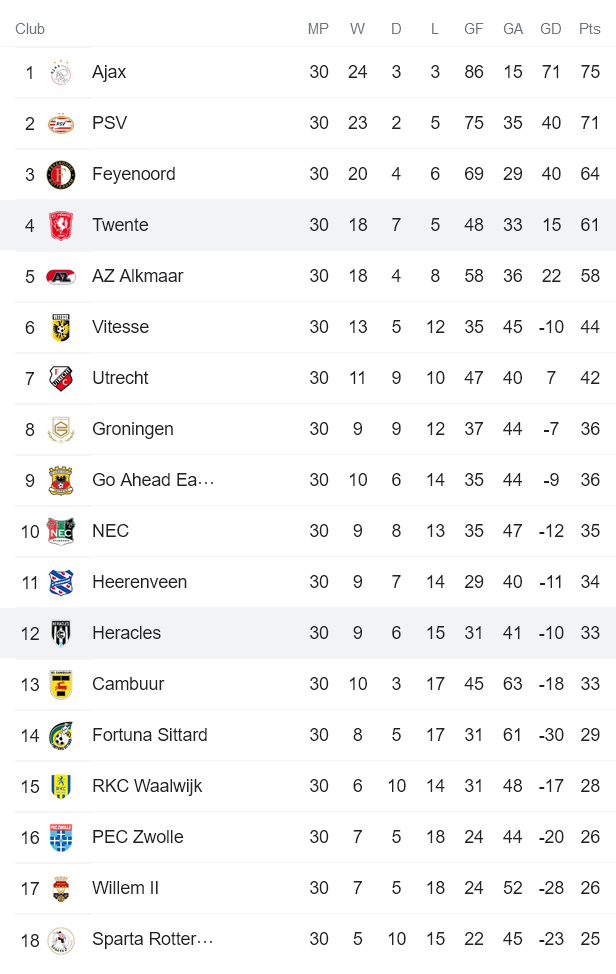Open the Groningen team name link
The image size is (616, 974).
coord(132,429)
